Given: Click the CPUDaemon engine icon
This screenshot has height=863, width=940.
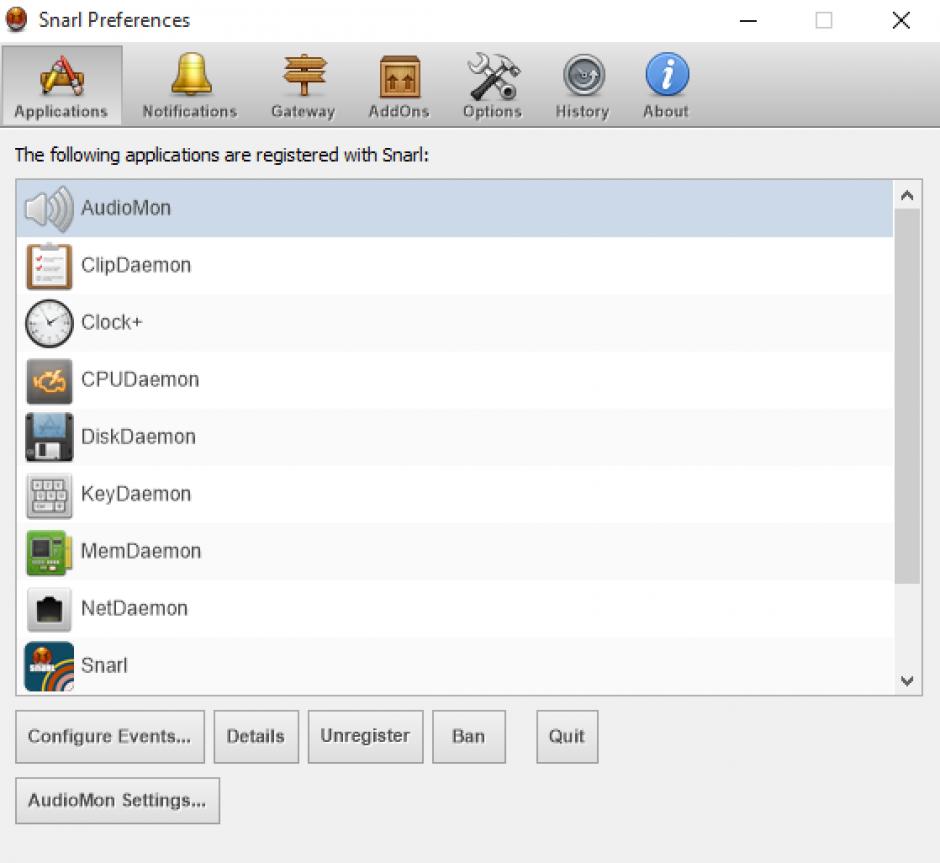Looking at the screenshot, I should pyautogui.click(x=49, y=381).
